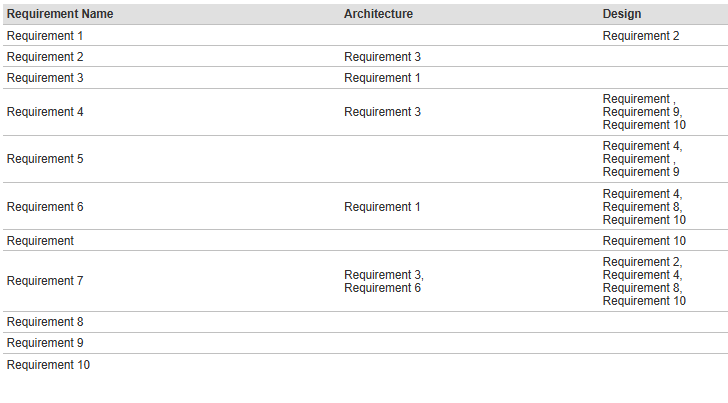Screen dimensions: 728x403
Task: Select Requirement 4 in the Requirement Name column
Action: point(45,112)
